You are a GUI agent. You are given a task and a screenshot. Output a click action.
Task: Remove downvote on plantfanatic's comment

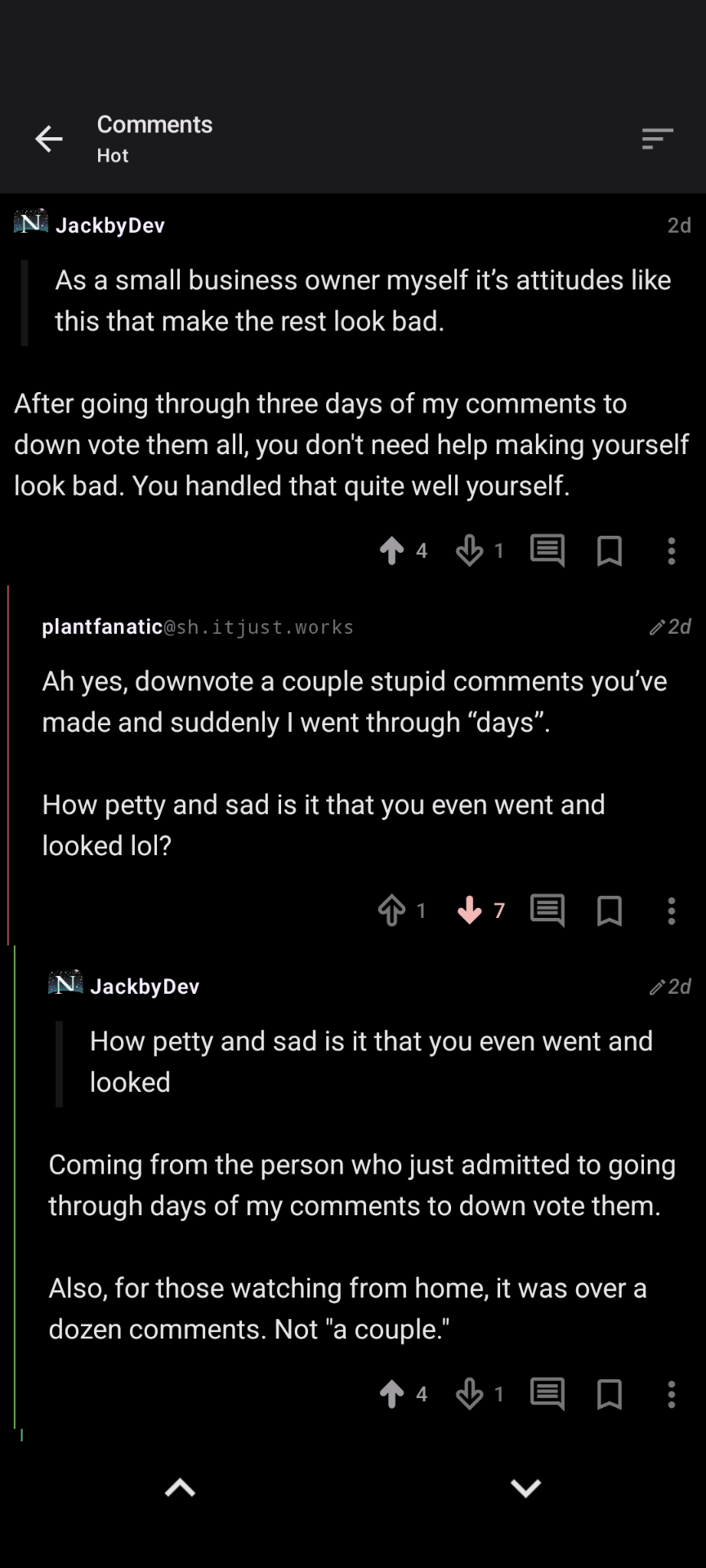470,910
